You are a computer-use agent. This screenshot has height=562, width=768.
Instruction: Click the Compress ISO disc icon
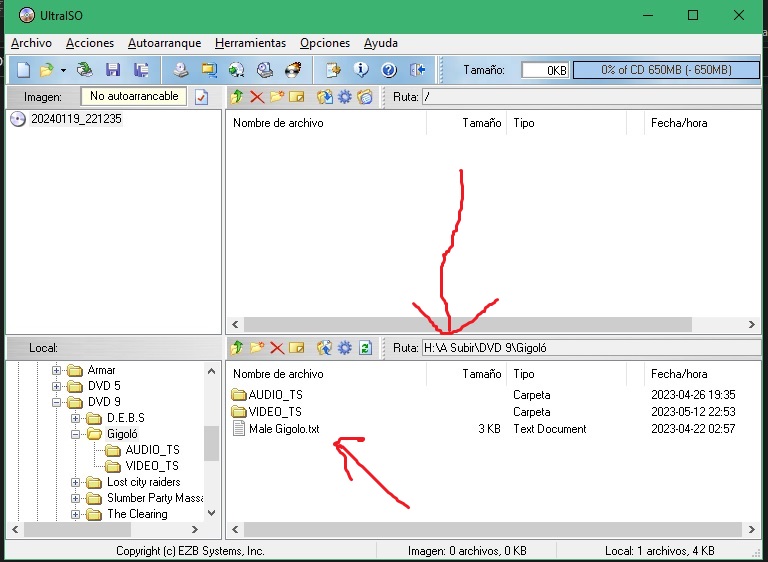pos(237,70)
